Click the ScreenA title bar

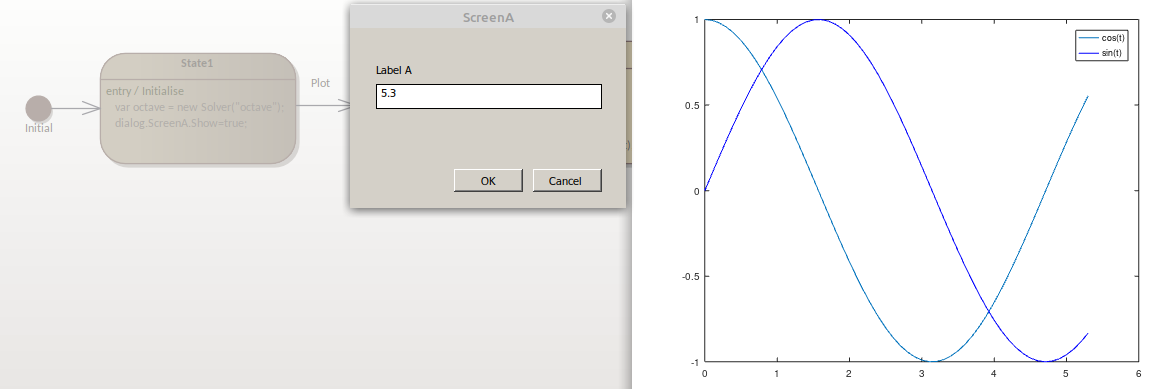[488, 17]
